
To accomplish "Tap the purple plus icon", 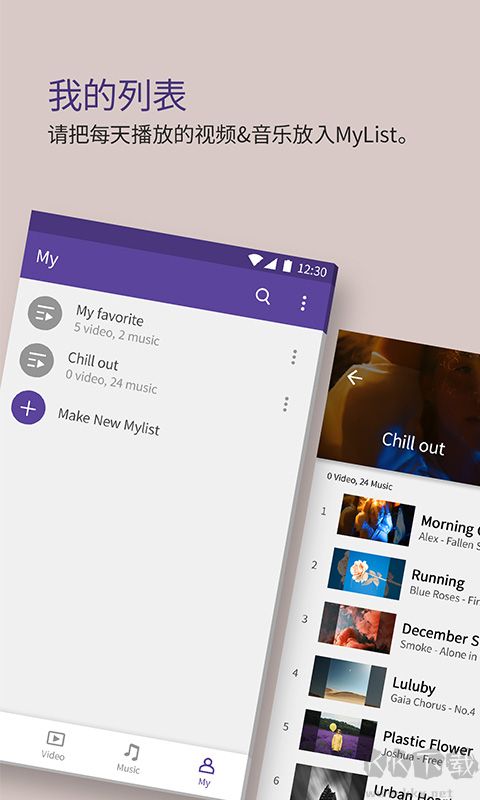I will pyautogui.click(x=28, y=408).
